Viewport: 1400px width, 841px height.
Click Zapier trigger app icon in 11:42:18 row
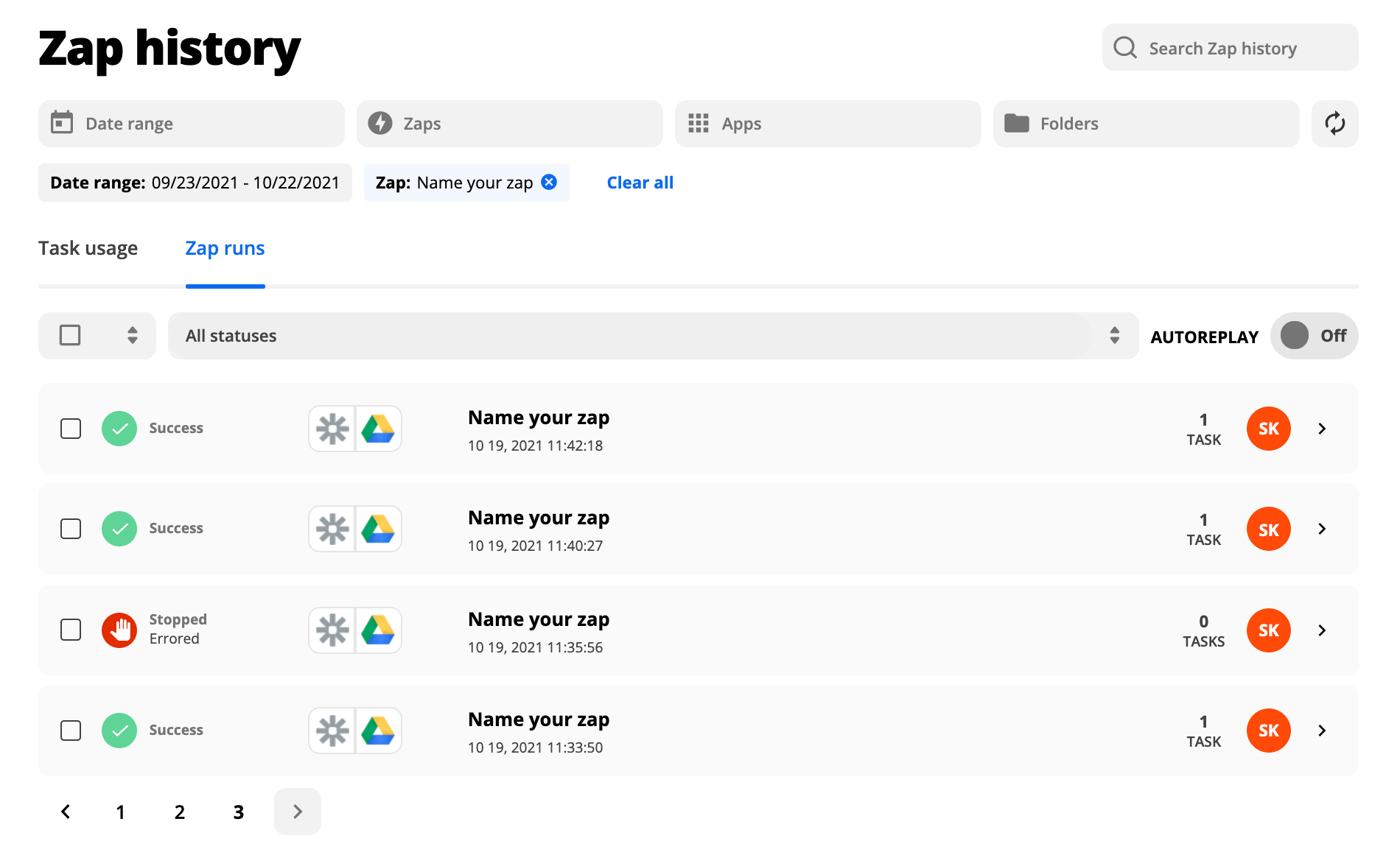332,429
